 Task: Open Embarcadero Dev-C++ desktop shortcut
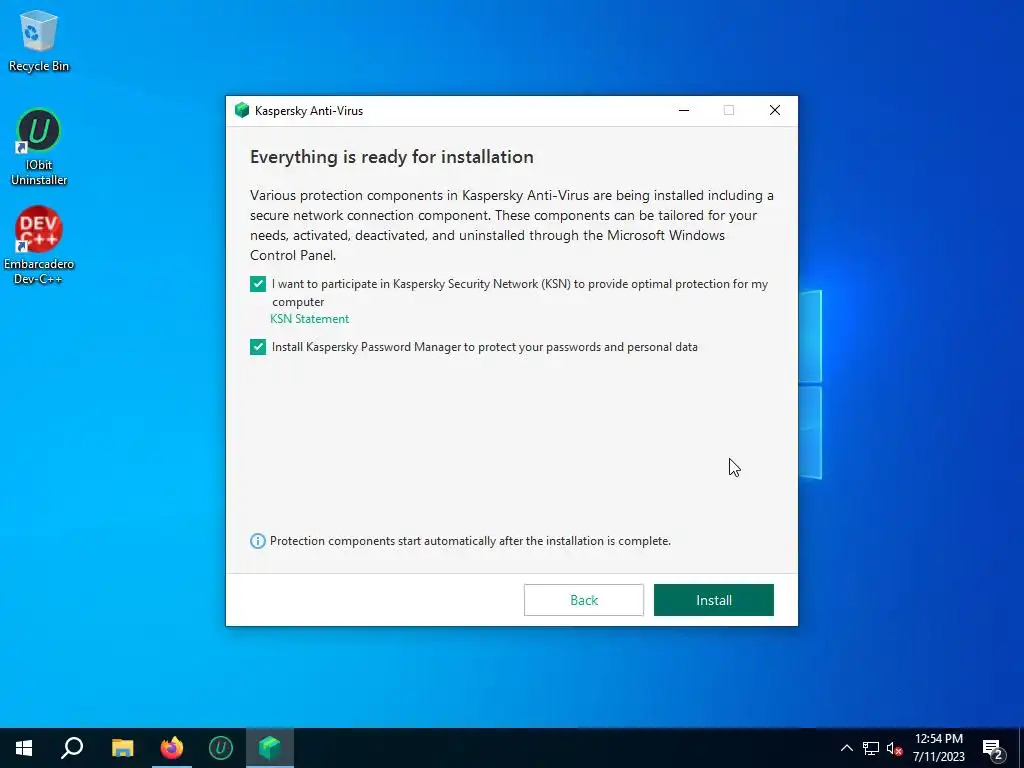coord(39,245)
